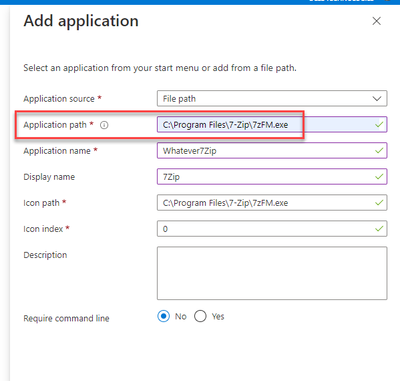Click the green checkmark in Application name field

(x=379, y=151)
